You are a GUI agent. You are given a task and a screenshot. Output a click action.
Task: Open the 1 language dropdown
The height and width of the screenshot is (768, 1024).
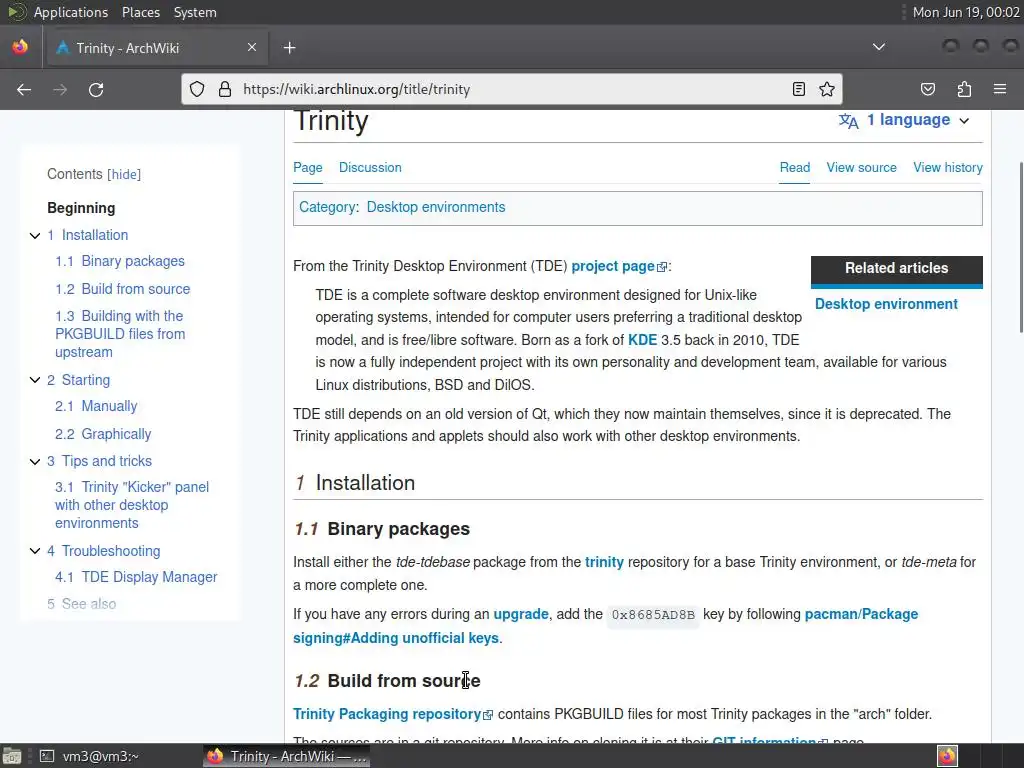pos(918,120)
